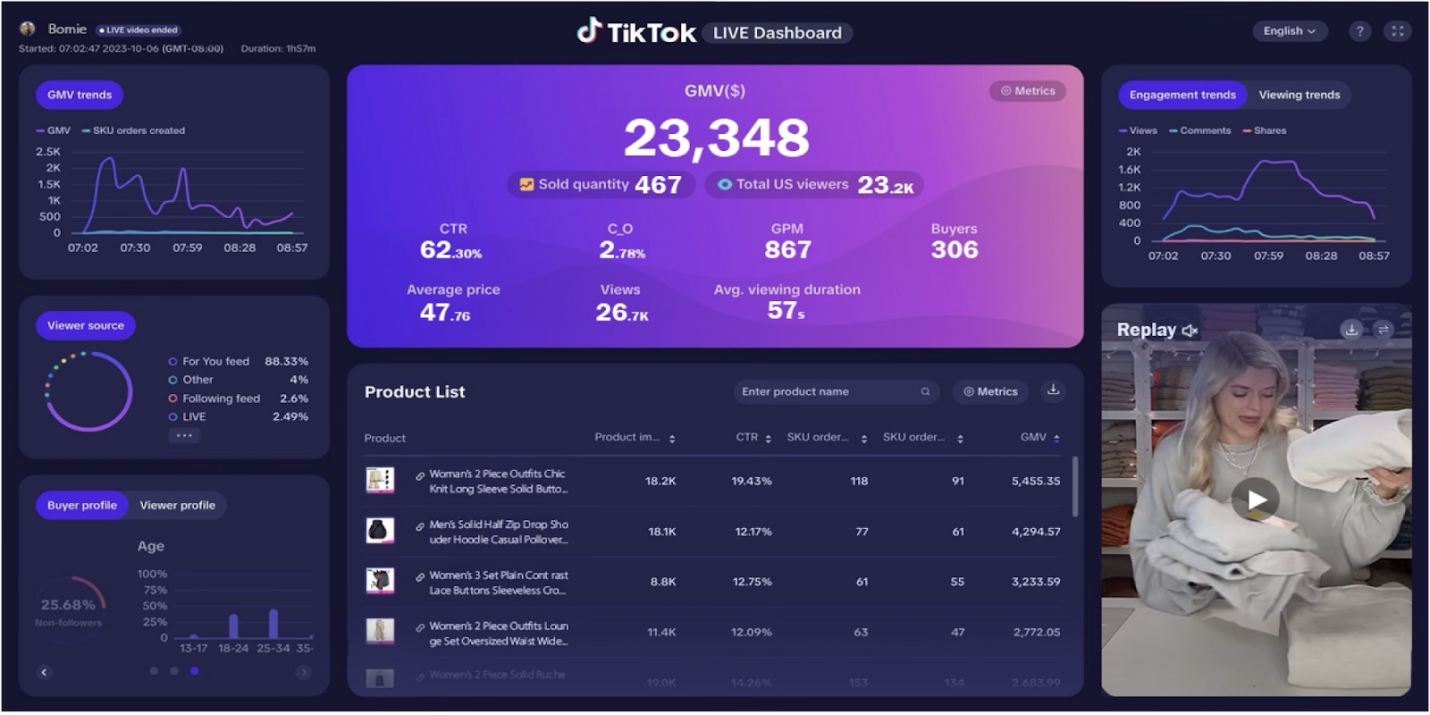Play the Replay video
1430x715 pixels.
click(1256, 499)
